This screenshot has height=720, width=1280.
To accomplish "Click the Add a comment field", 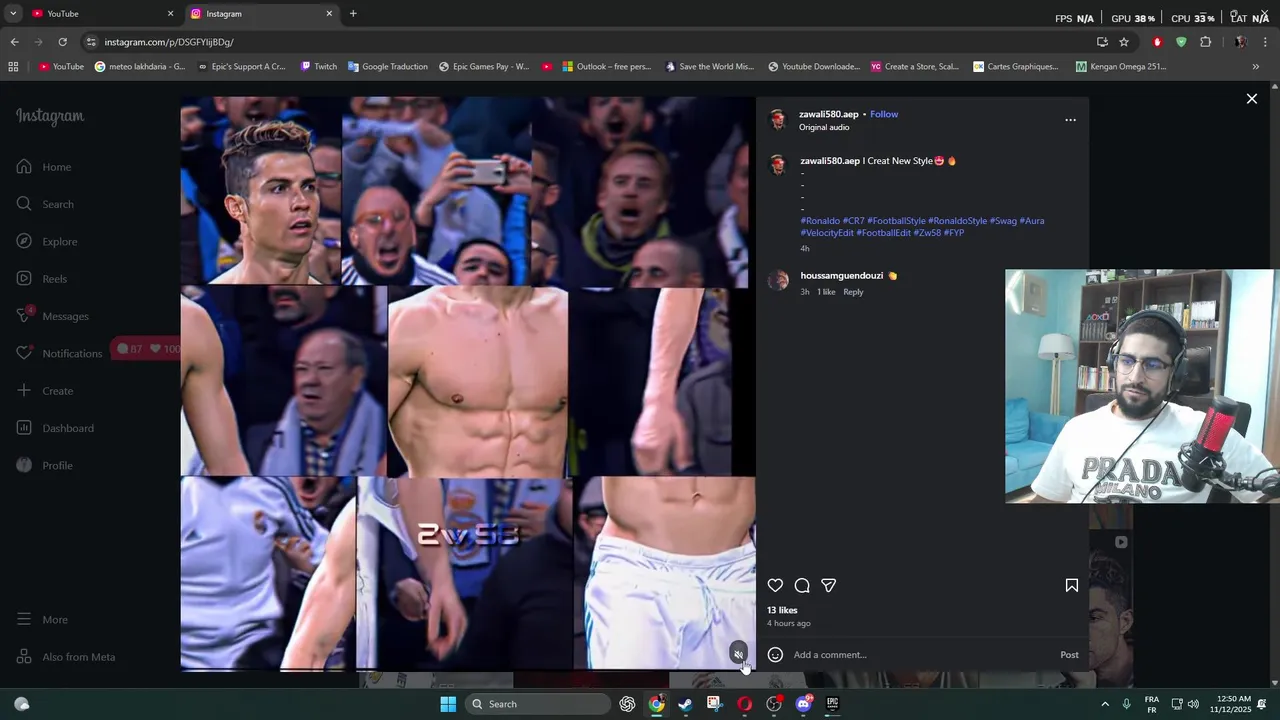I will pyautogui.click(x=920, y=655).
